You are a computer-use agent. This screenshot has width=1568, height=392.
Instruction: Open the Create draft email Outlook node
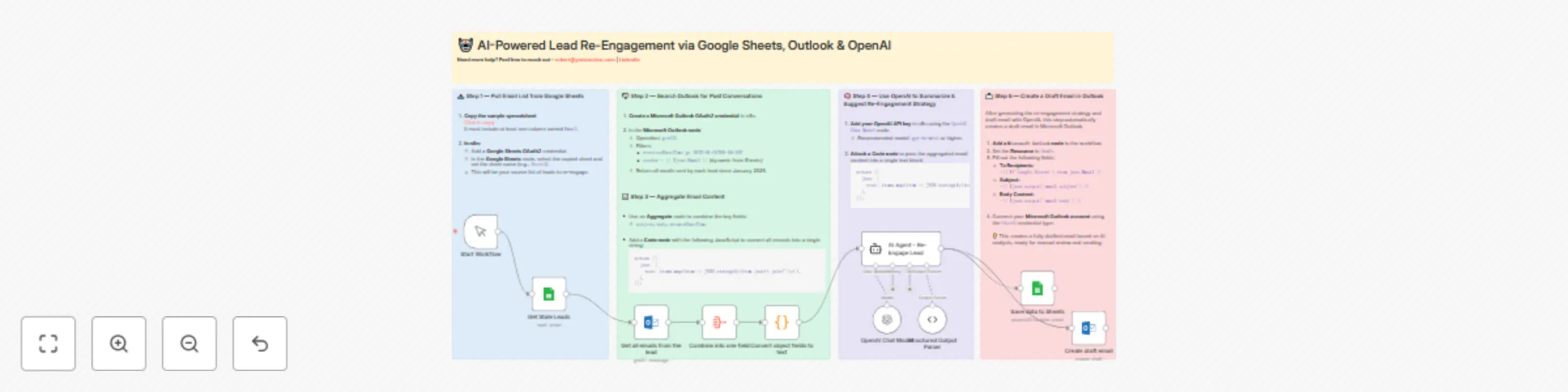pyautogui.click(x=1088, y=328)
